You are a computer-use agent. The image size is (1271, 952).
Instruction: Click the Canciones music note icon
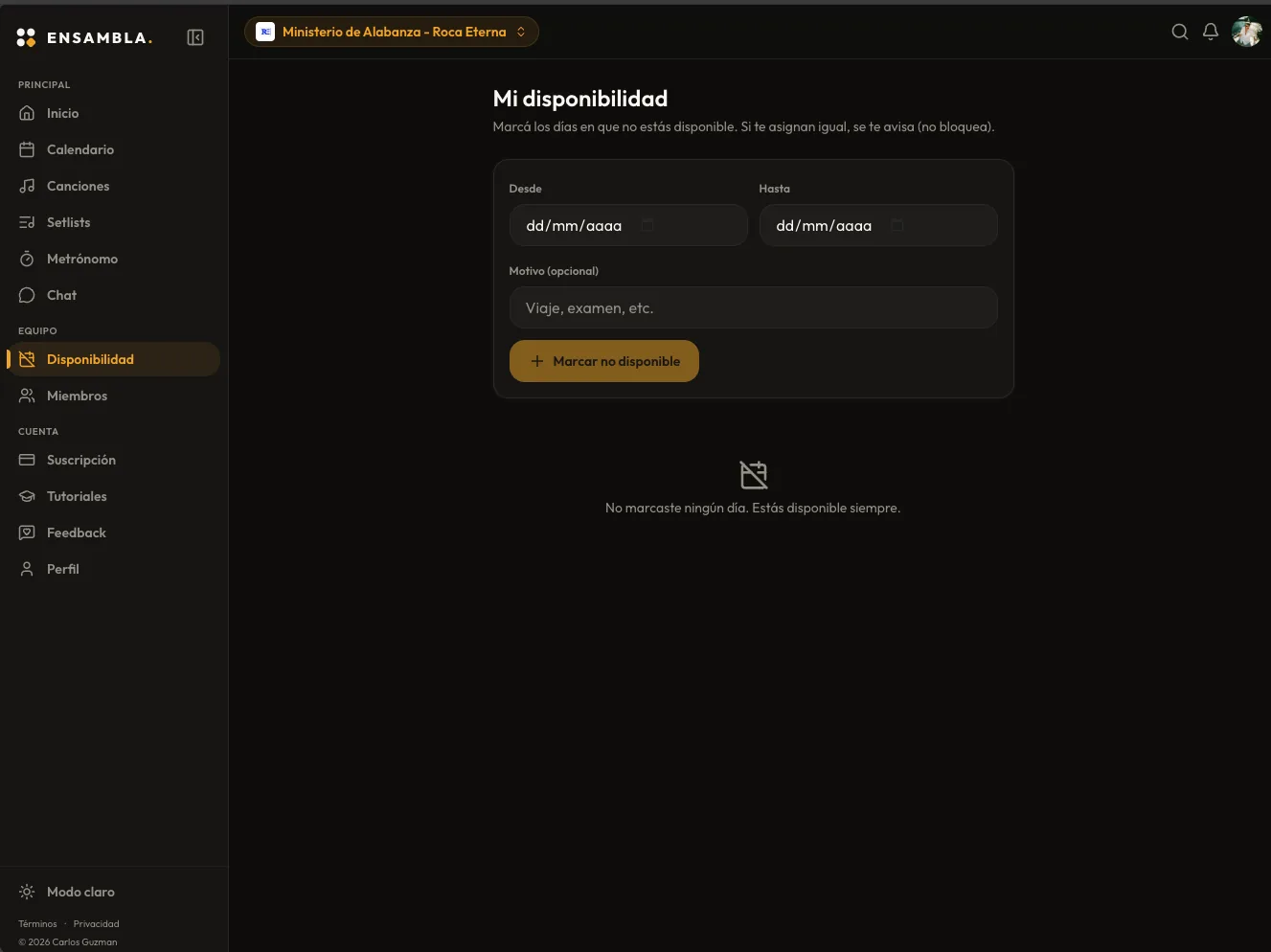click(27, 186)
